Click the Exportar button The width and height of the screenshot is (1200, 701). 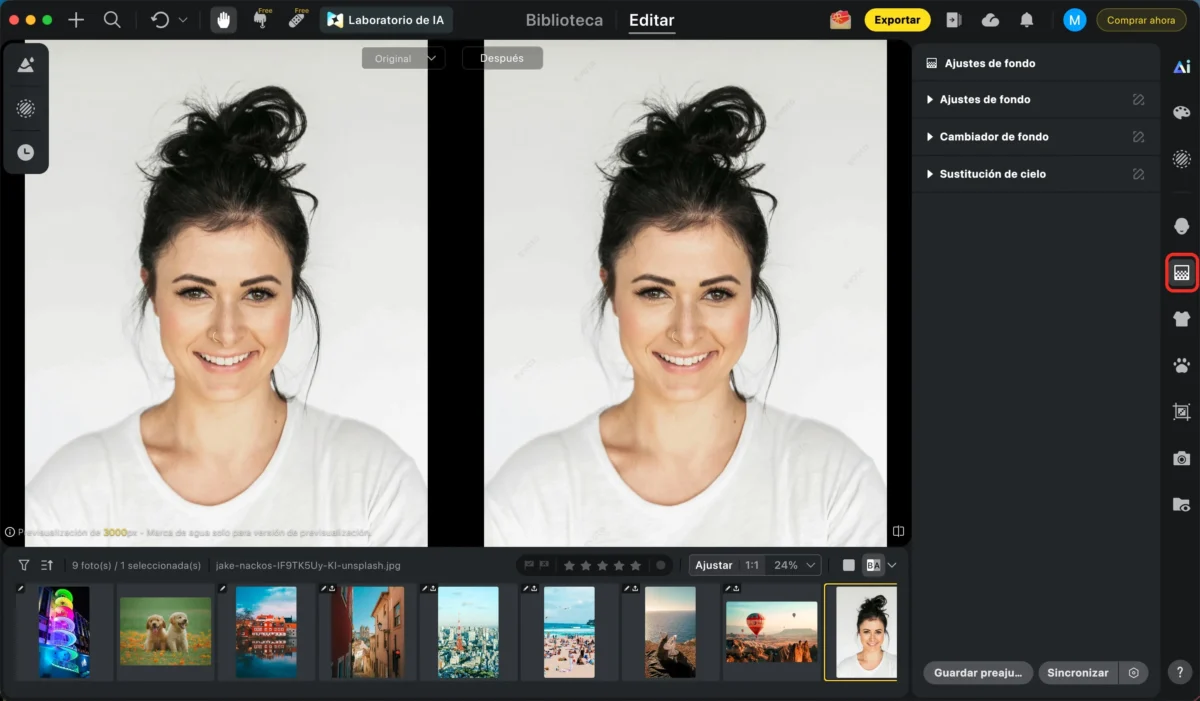(897, 20)
